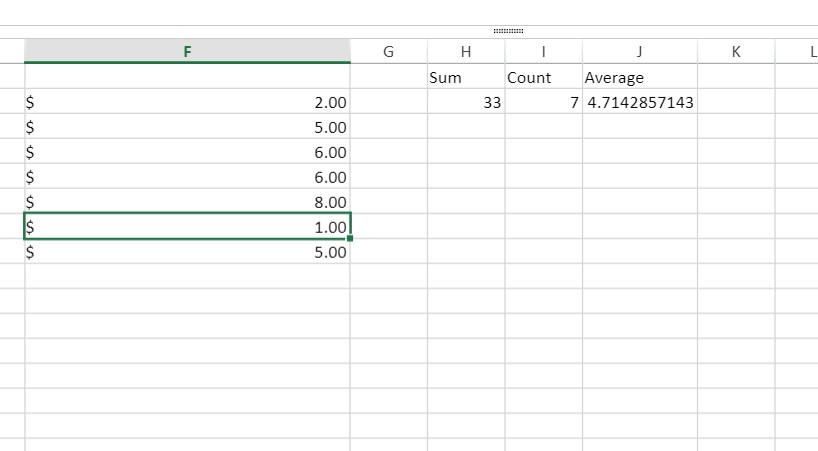This screenshot has width=818, height=451.
Task: Click the column G header
Action: coord(388,51)
